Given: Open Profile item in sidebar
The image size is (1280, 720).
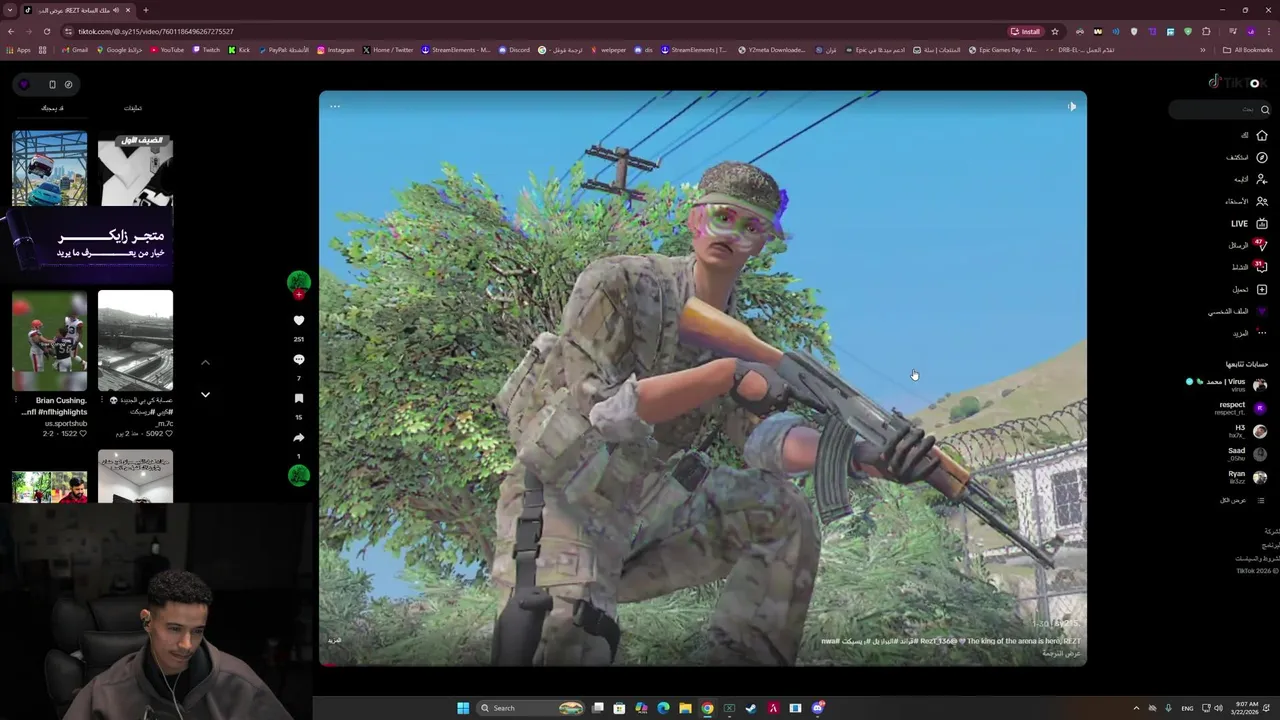Looking at the screenshot, I should [x=1238, y=311].
